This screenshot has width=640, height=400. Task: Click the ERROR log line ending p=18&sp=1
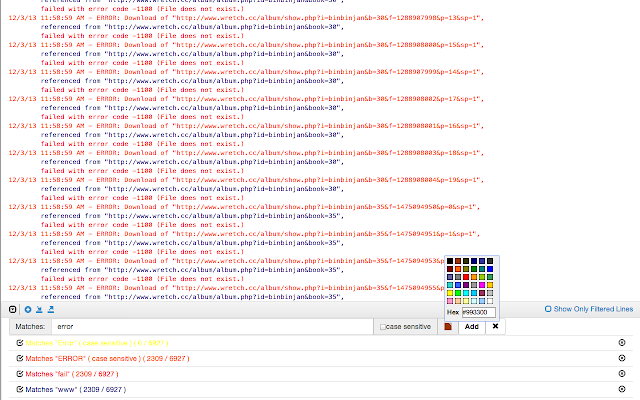point(246,153)
